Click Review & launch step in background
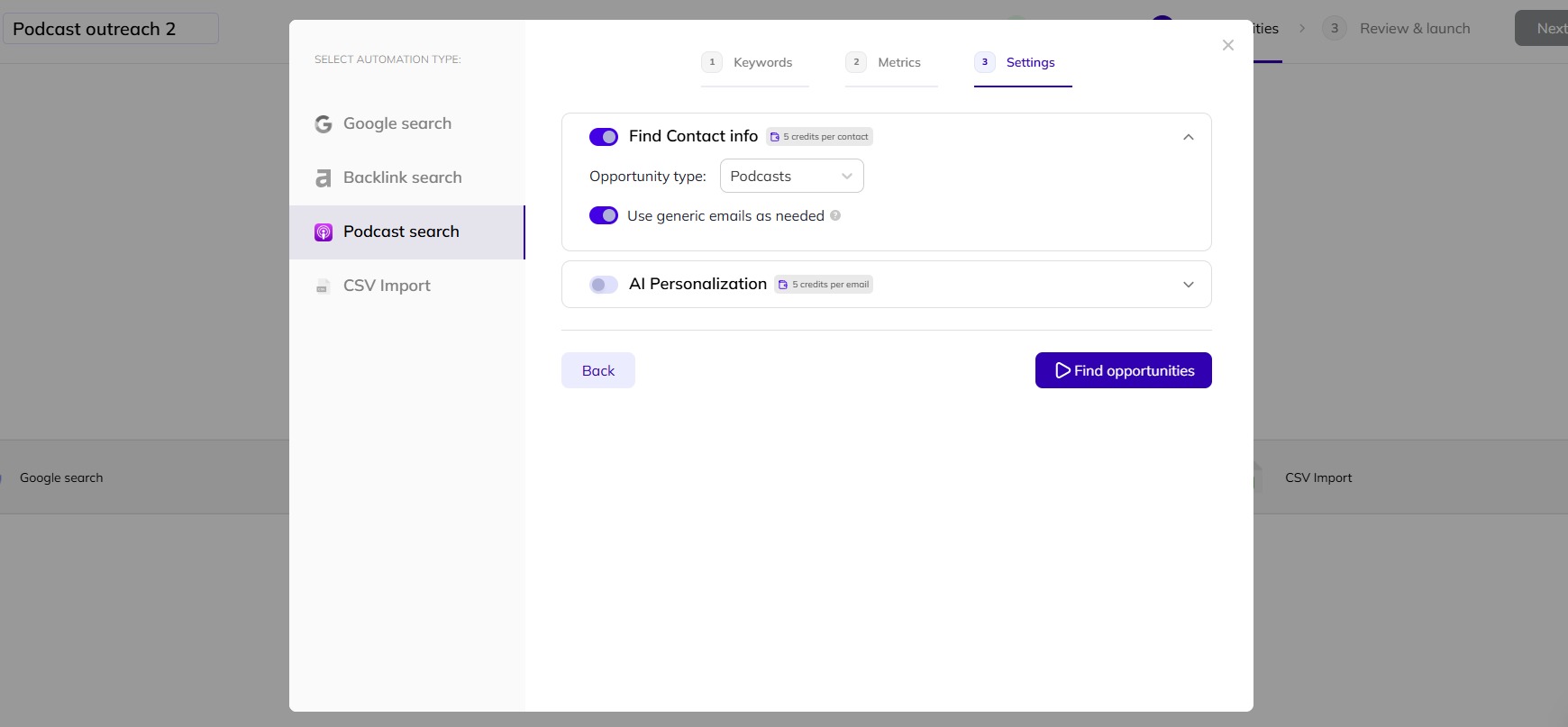Image resolution: width=1568 pixels, height=727 pixels. (x=1415, y=29)
